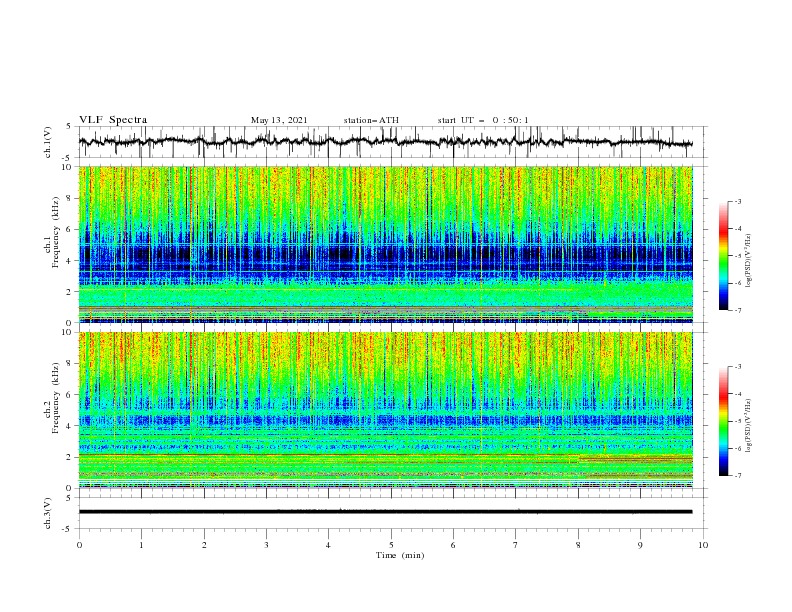The height and width of the screenshot is (612, 792).
Task: Click the "VLF Spectra" plot title
Action: click(113, 120)
